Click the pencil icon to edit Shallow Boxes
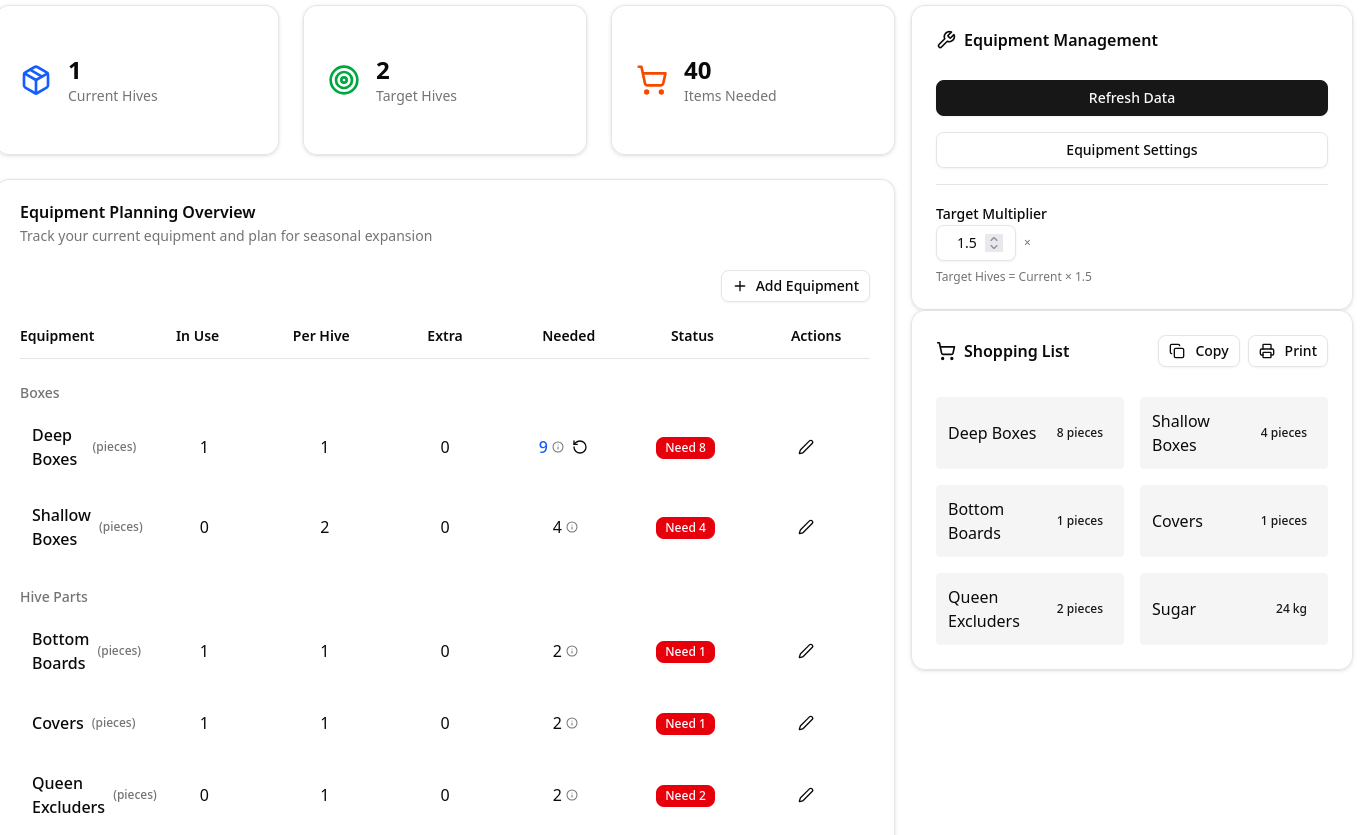 coord(806,527)
